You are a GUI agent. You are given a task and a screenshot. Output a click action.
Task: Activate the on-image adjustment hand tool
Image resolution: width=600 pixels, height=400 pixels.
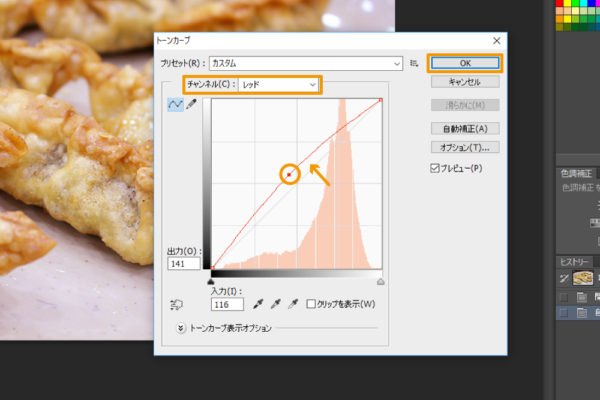[176, 304]
